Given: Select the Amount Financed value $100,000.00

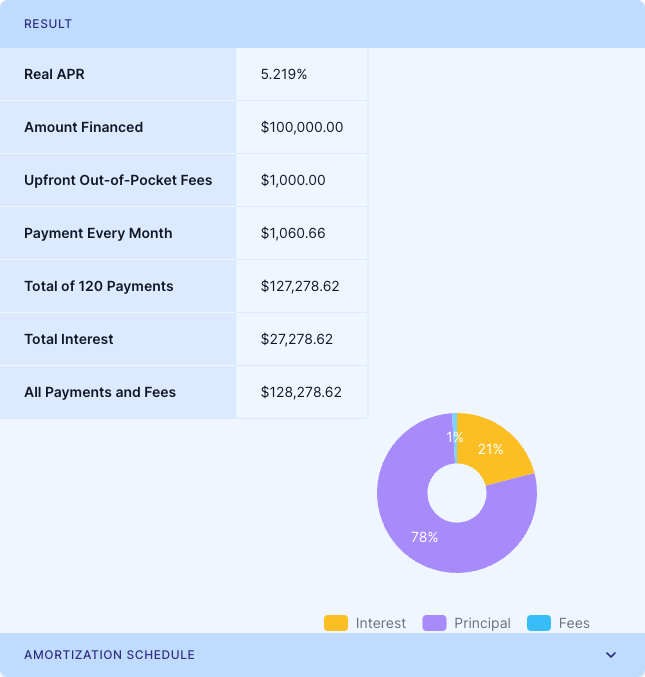Looking at the screenshot, I should tap(302, 127).
